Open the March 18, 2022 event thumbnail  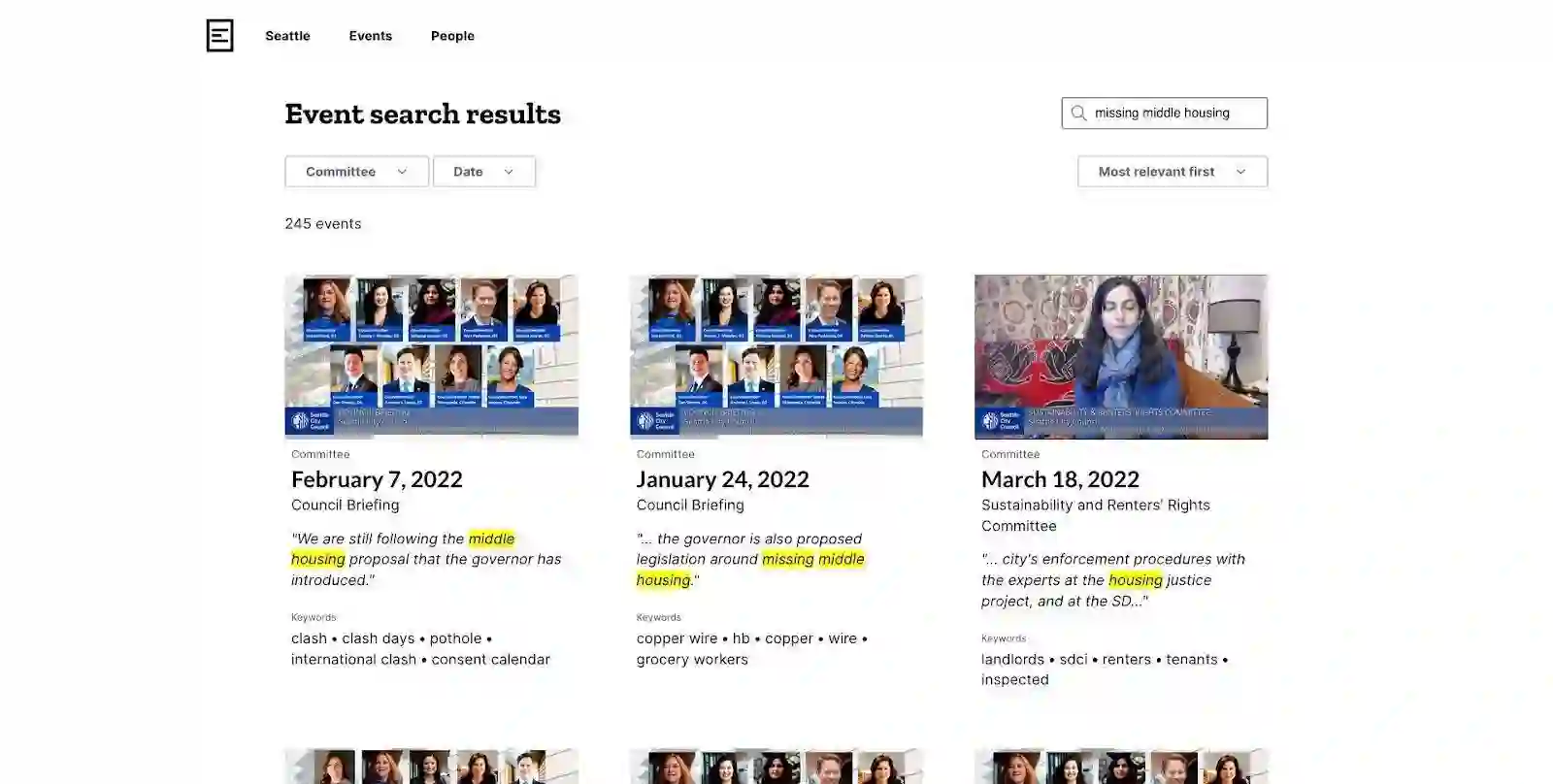tap(1121, 357)
